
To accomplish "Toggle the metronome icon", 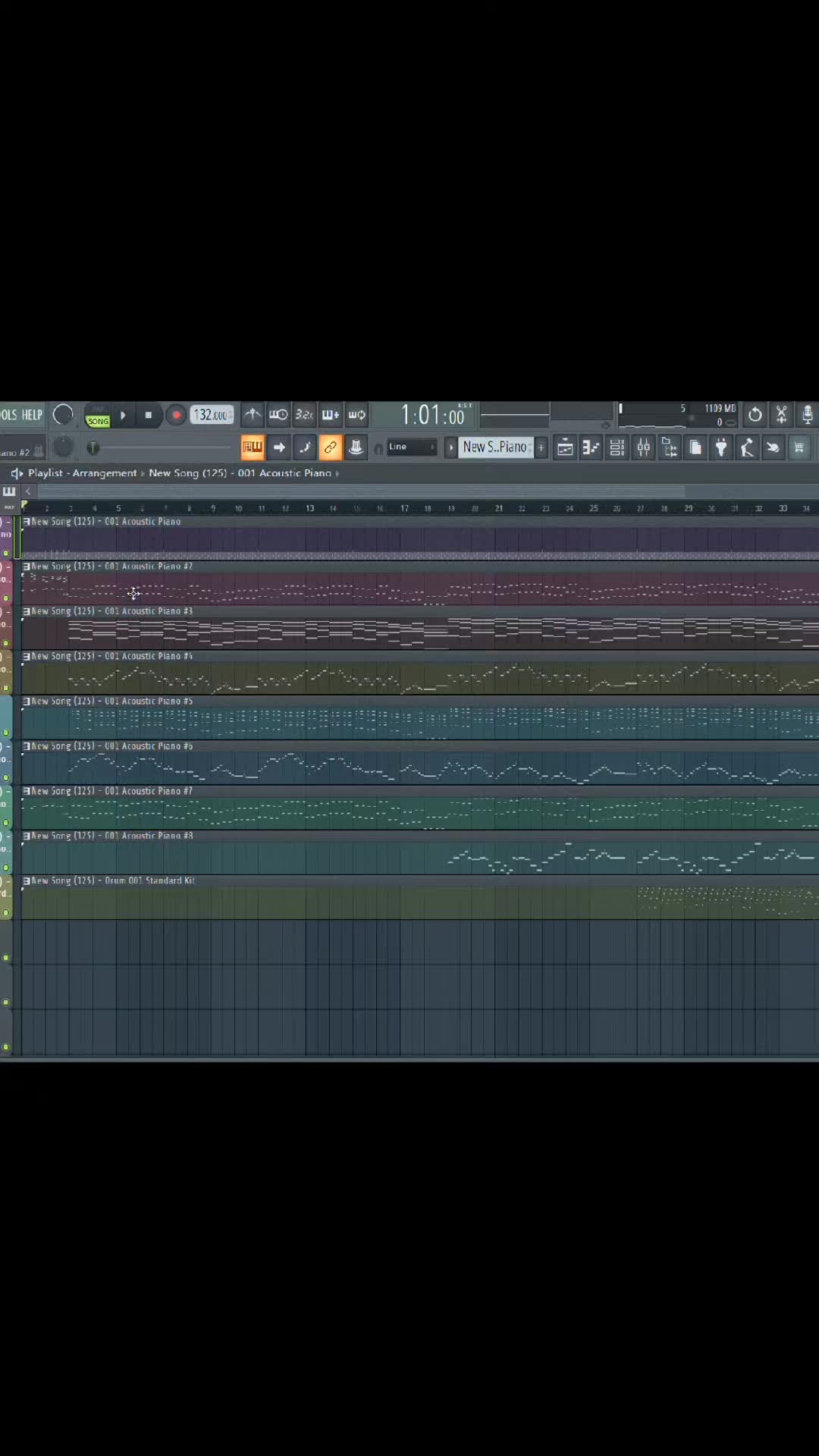I will tap(253, 415).
